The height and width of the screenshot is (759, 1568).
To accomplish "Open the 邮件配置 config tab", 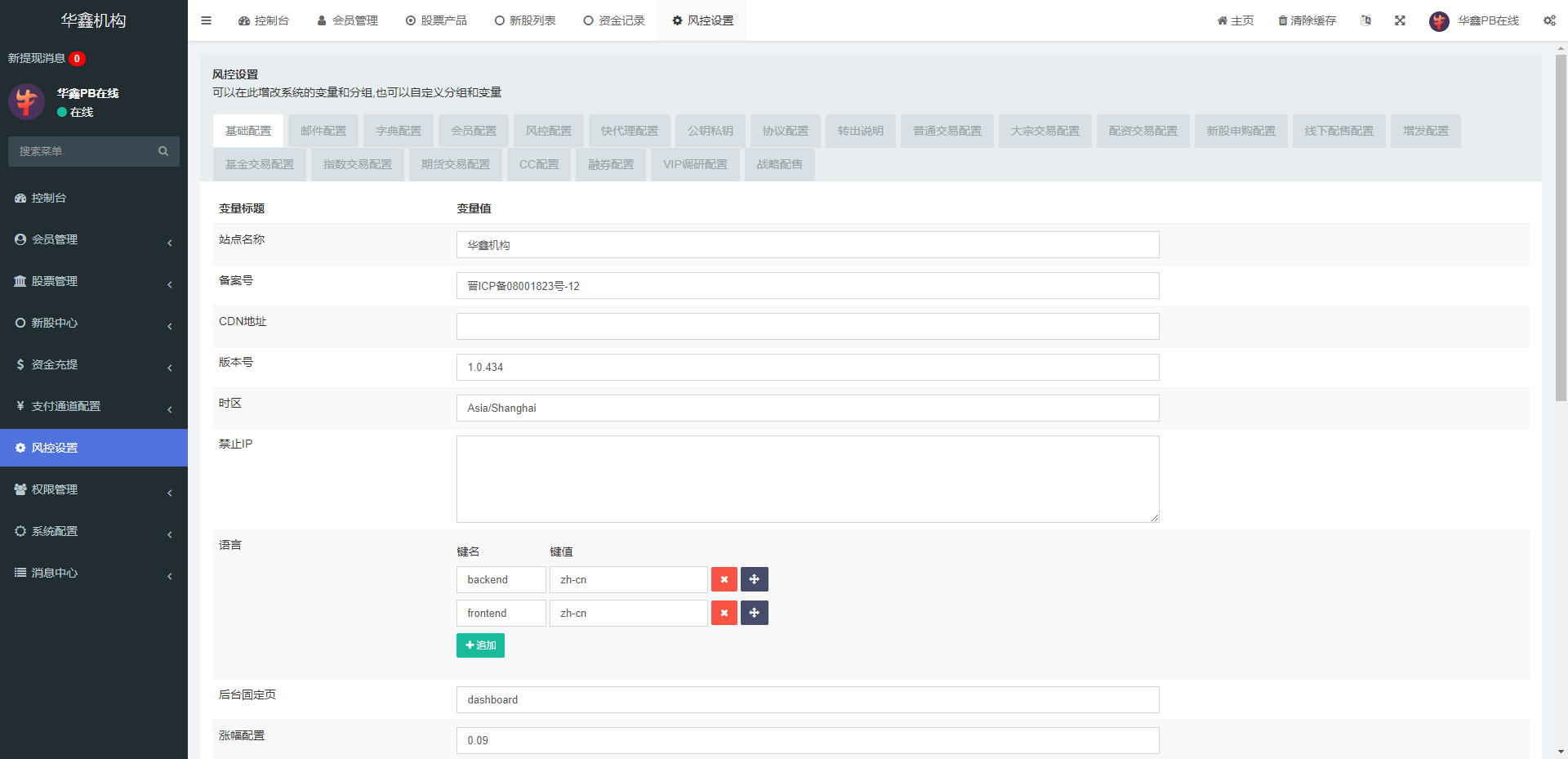I will (323, 131).
